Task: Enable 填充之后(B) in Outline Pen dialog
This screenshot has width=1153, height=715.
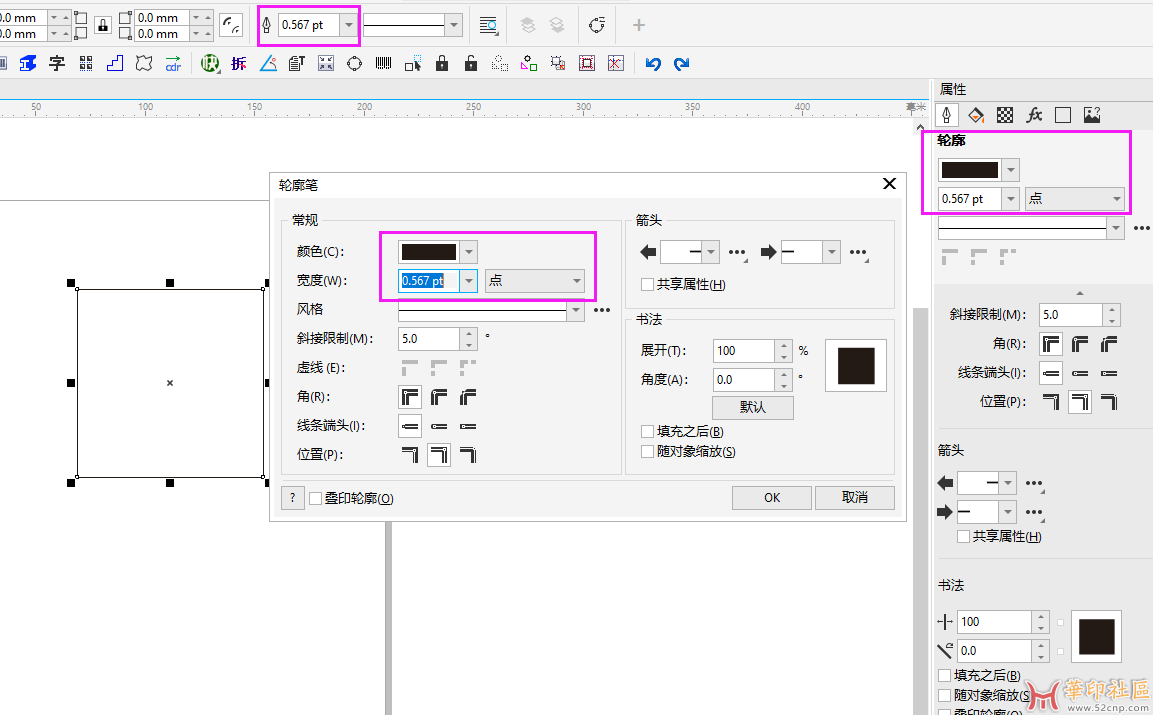Action: tap(648, 432)
